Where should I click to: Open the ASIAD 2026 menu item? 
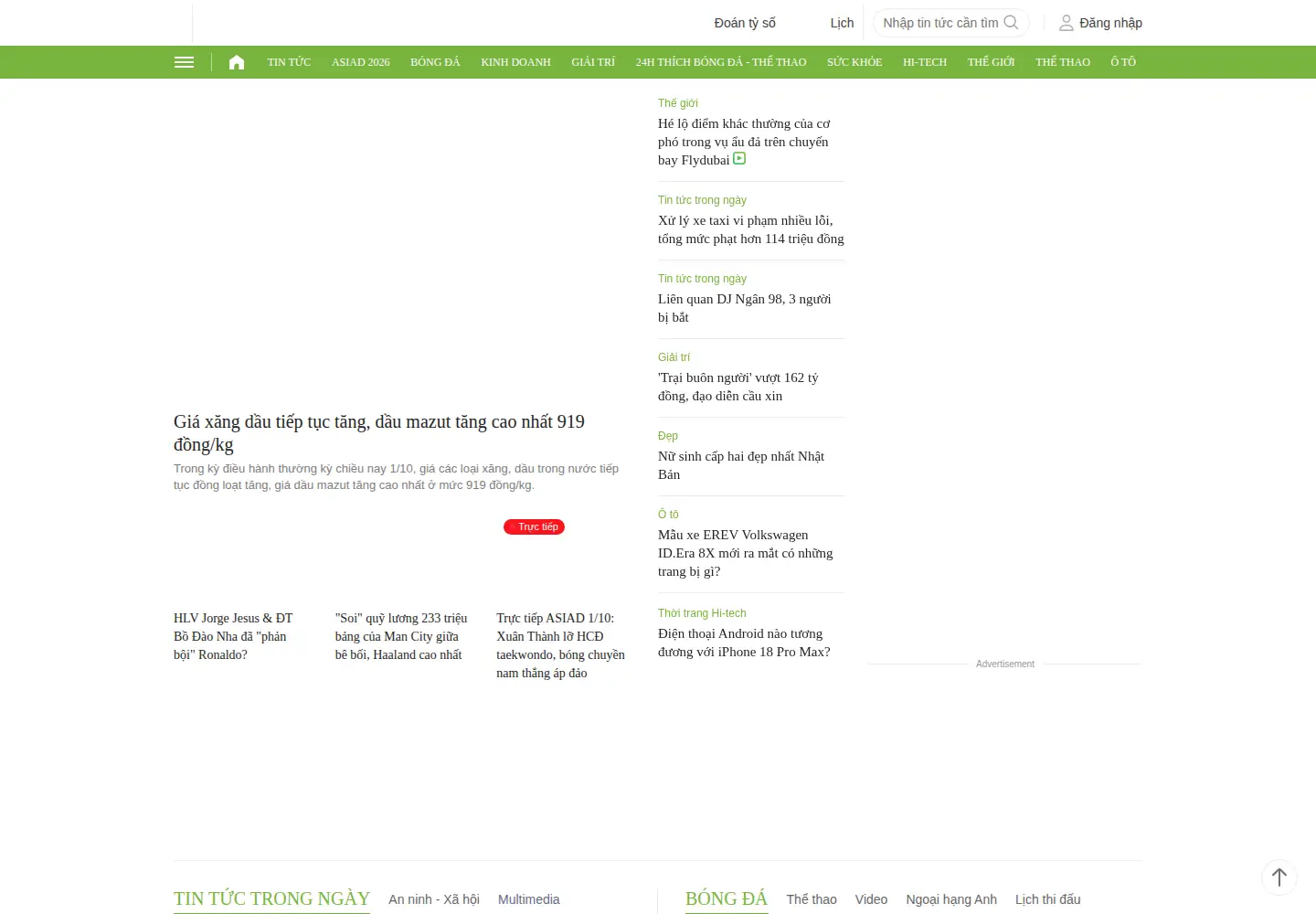tap(361, 62)
